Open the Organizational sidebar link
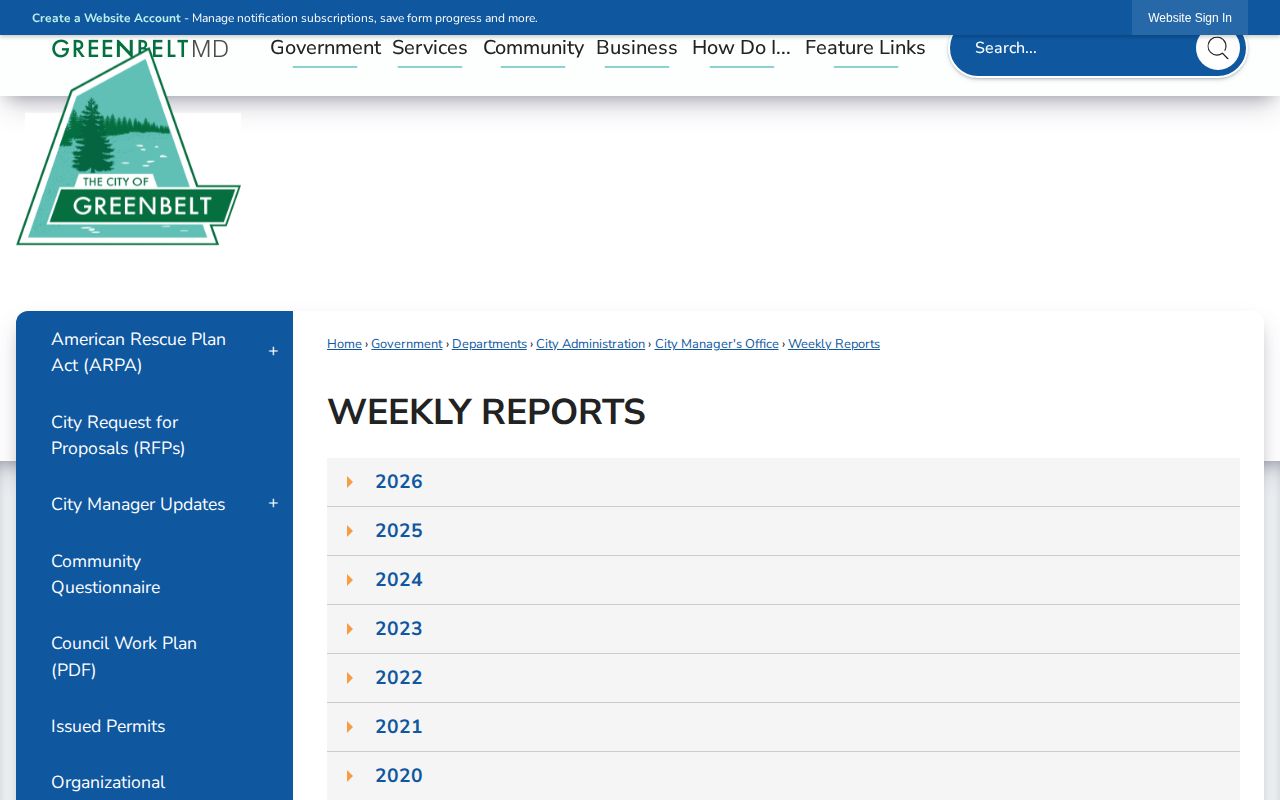 pos(108,782)
